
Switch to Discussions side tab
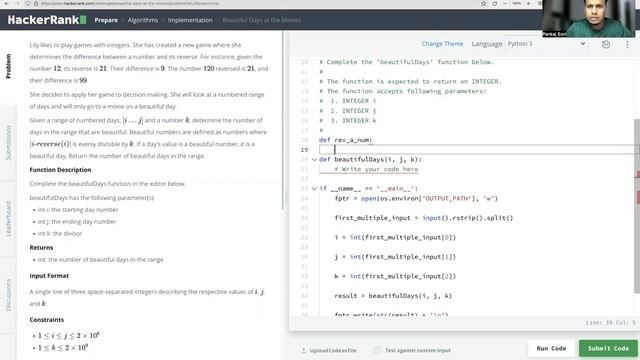click(8, 295)
